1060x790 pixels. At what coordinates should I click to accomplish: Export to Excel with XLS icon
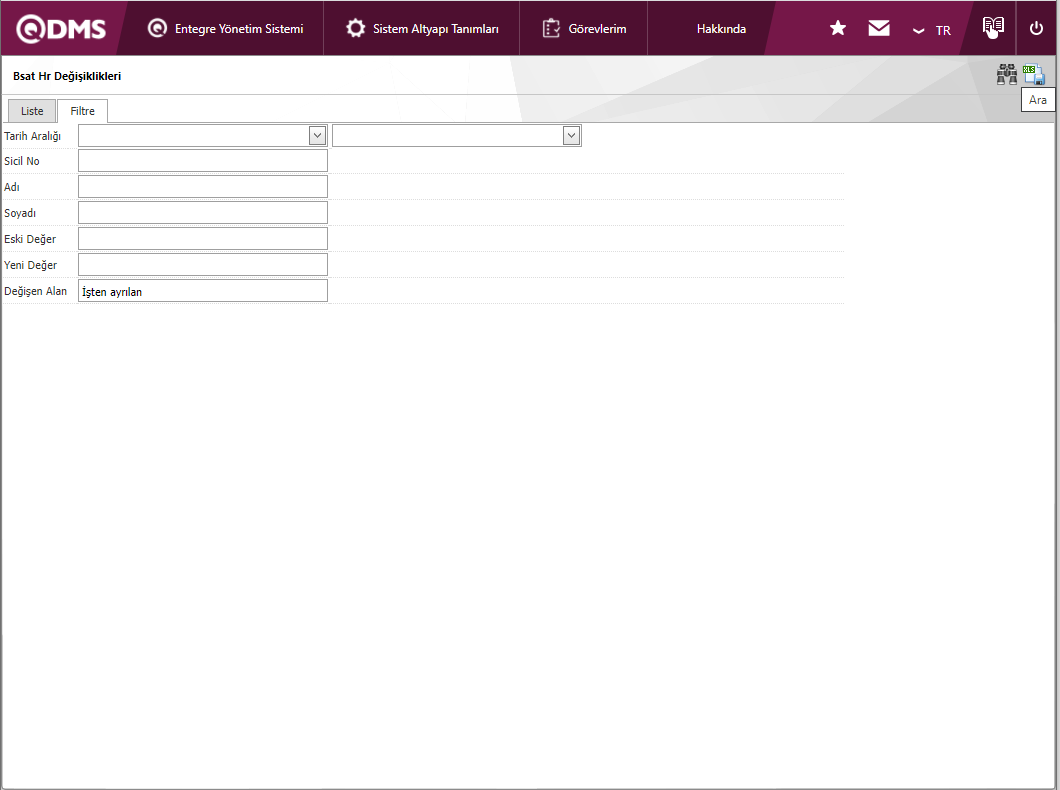coord(1034,74)
